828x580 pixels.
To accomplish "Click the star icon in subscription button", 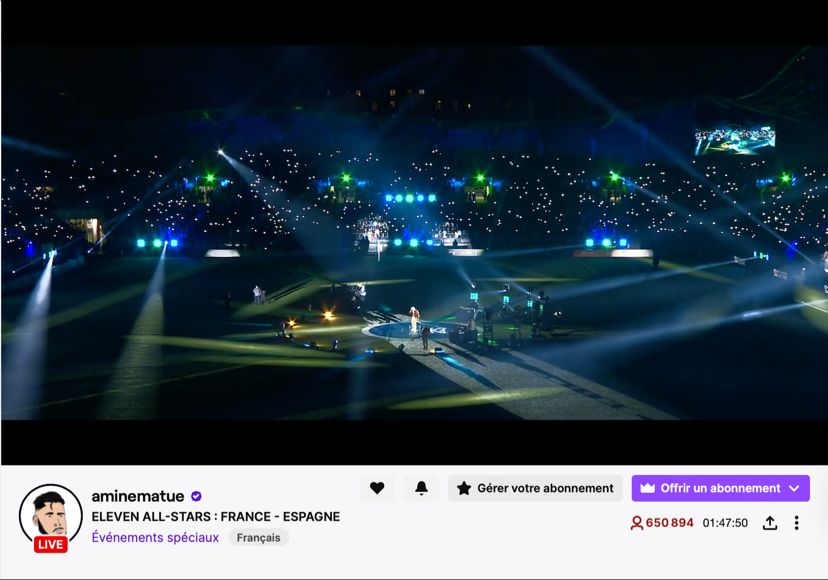I will pos(464,488).
